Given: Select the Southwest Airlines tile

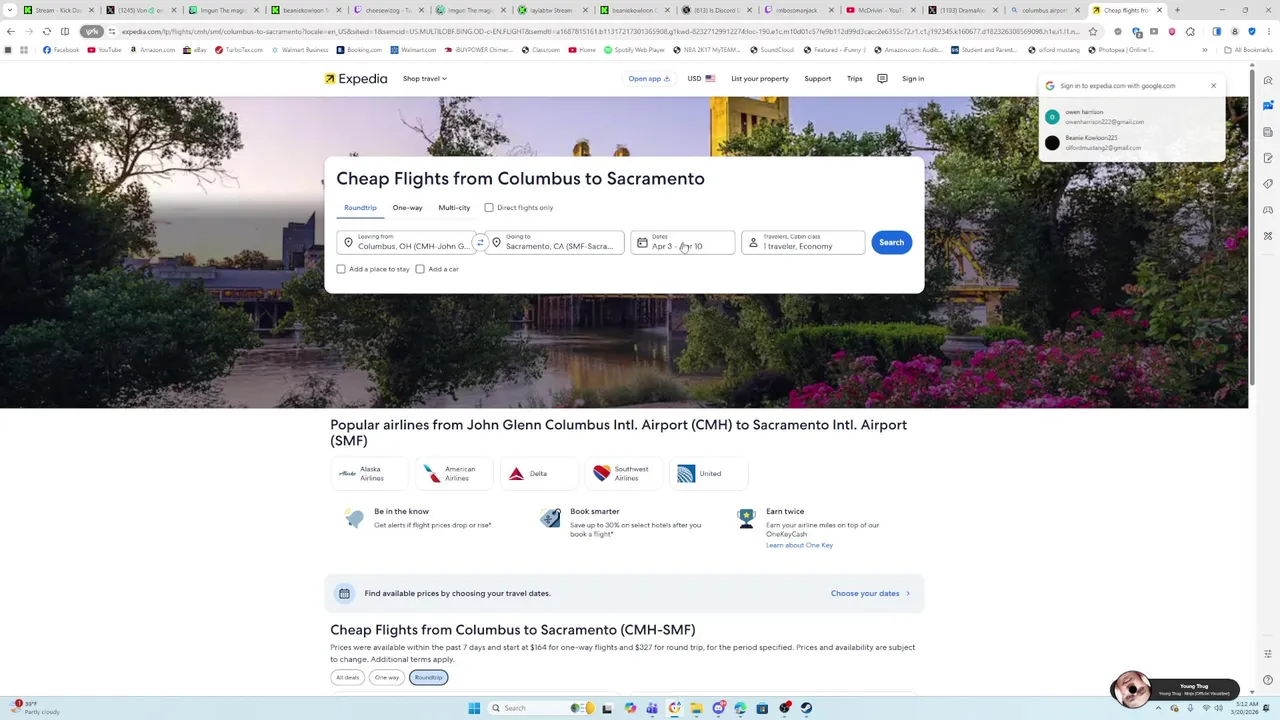Looking at the screenshot, I should (x=625, y=474).
